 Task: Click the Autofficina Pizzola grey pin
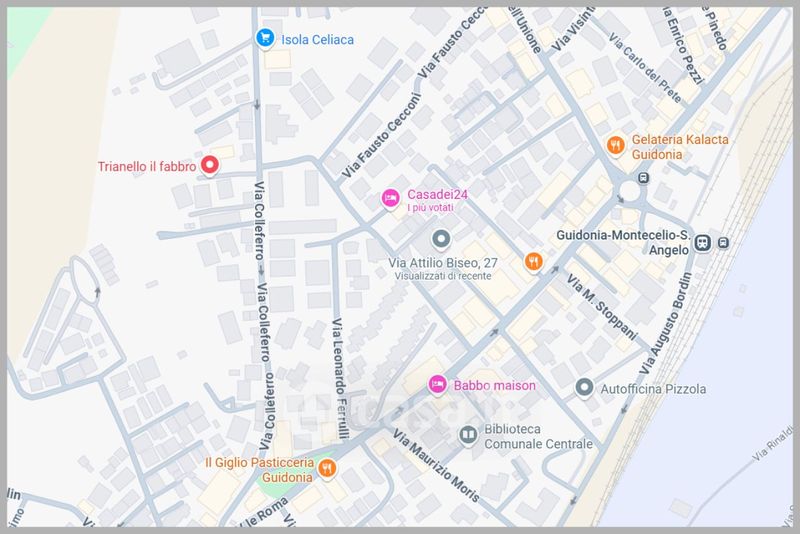tap(584, 388)
